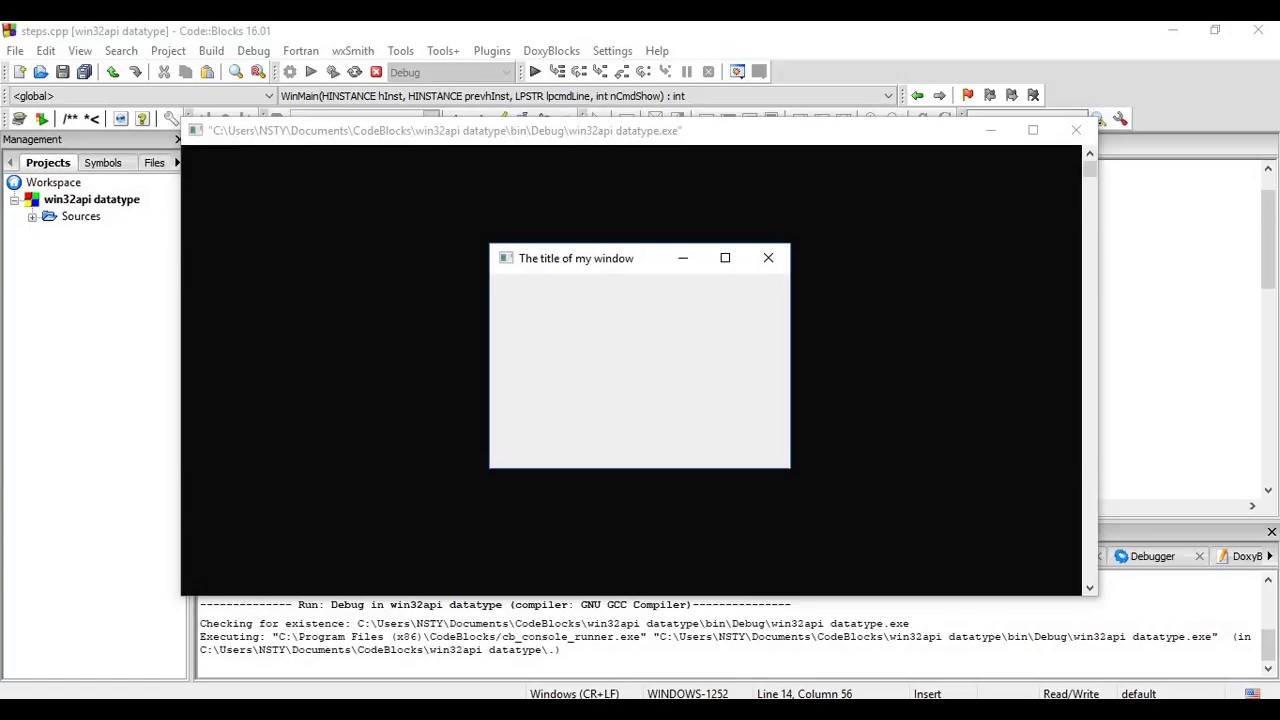Image resolution: width=1280 pixels, height=720 pixels.
Task: Click the DoxyBlocks line comment icon
Action: click(92, 119)
